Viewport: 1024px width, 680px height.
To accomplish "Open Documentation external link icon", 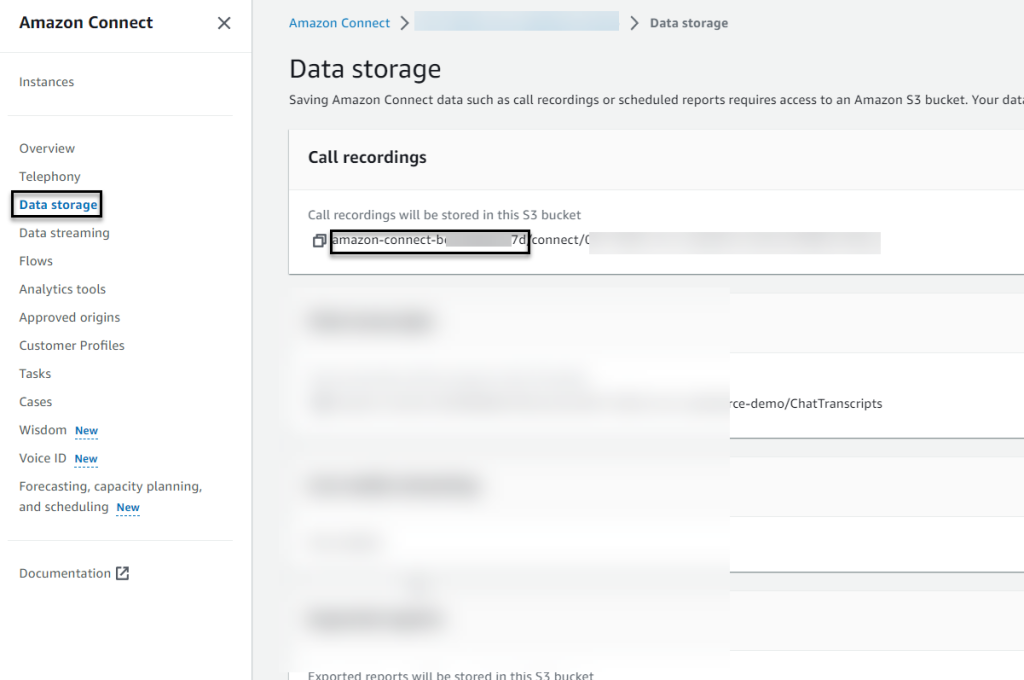I will 123,573.
